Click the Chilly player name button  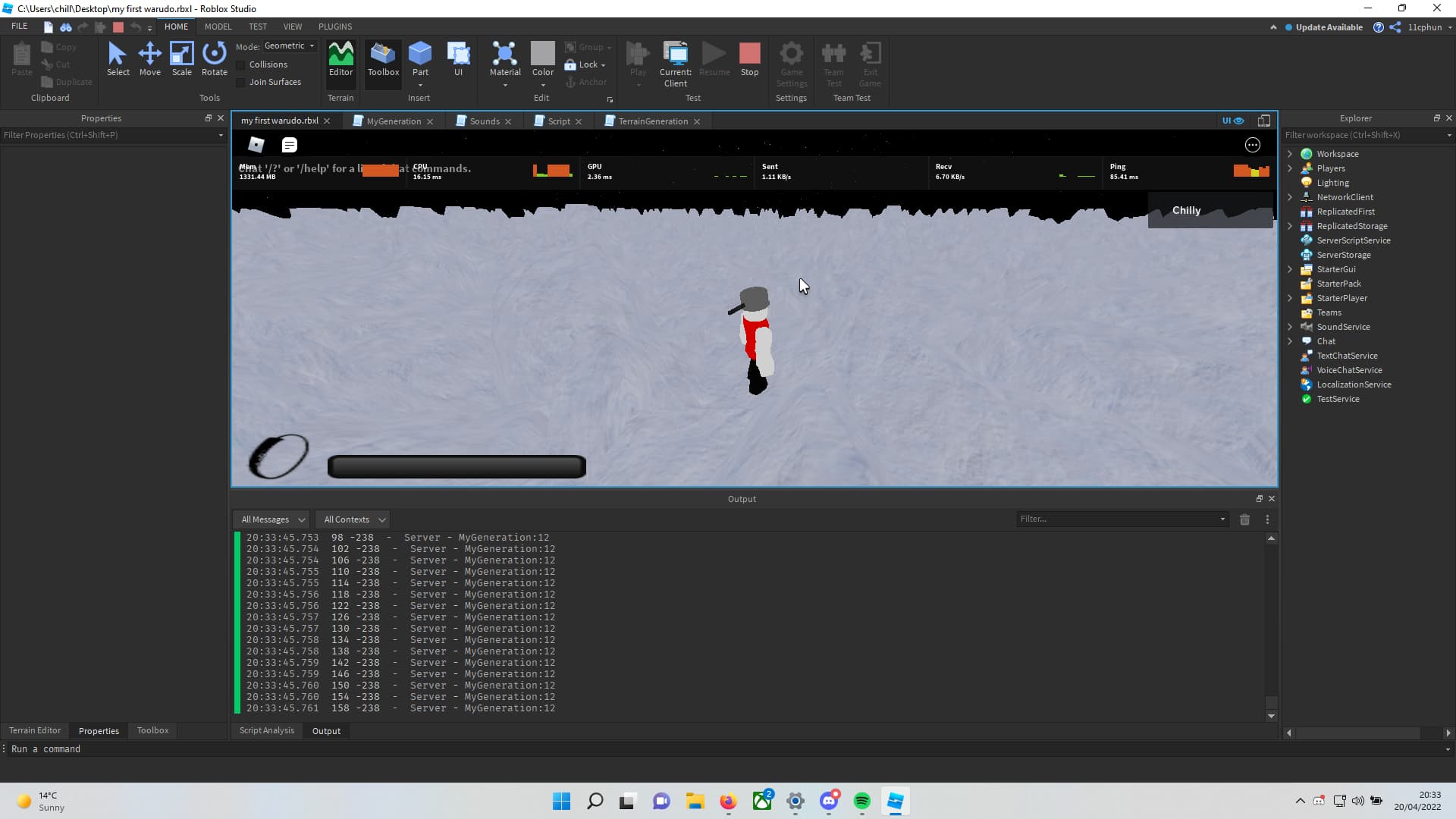coord(1210,210)
